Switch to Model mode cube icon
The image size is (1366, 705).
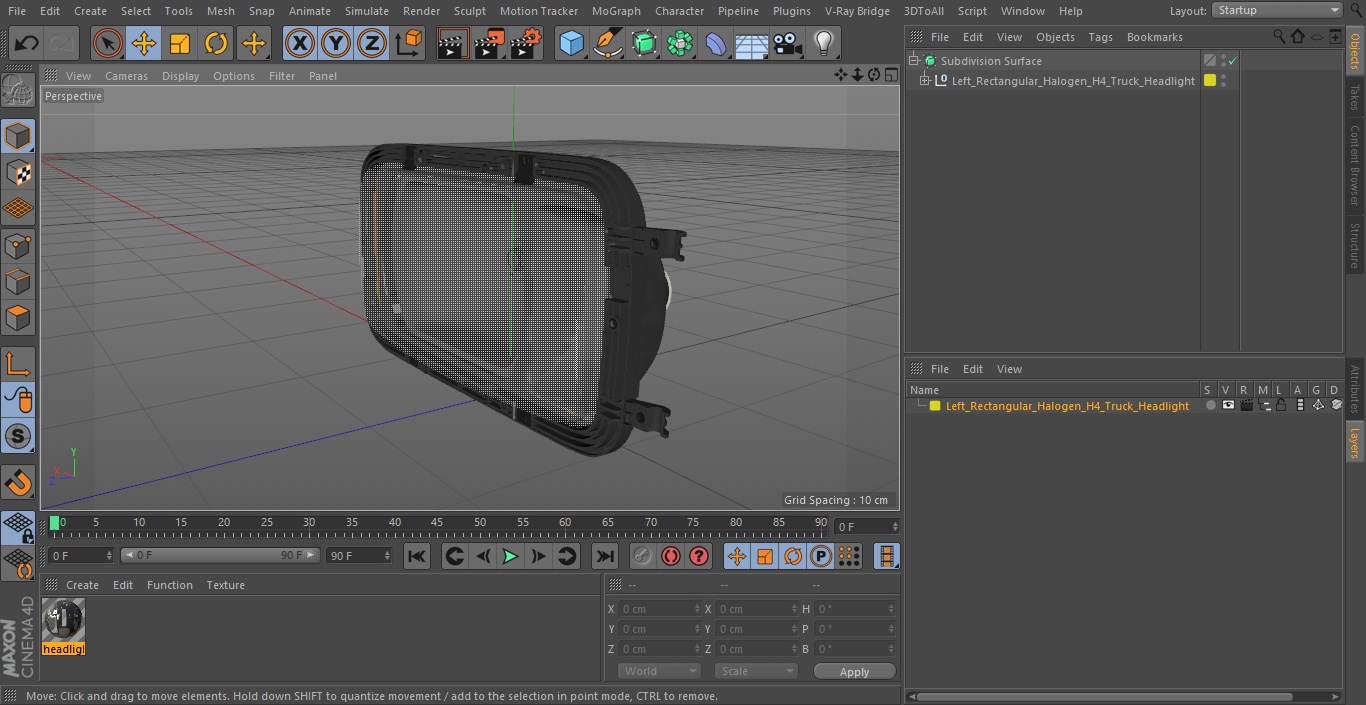(x=18, y=136)
